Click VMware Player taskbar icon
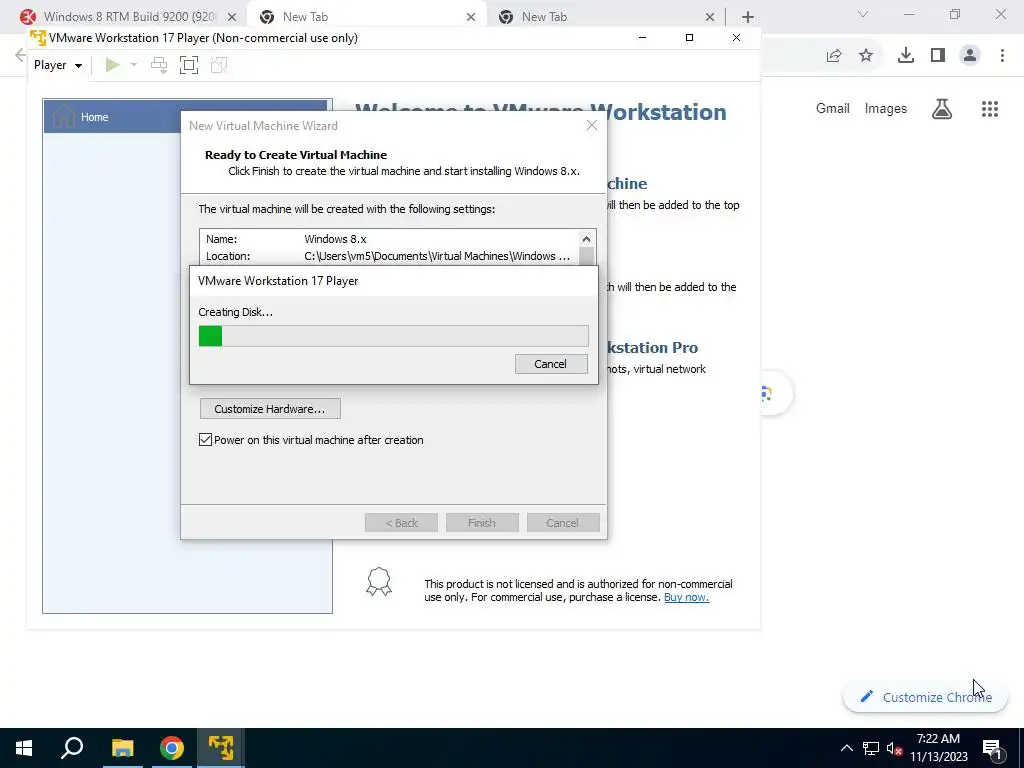This screenshot has width=1024, height=768. coord(221,748)
